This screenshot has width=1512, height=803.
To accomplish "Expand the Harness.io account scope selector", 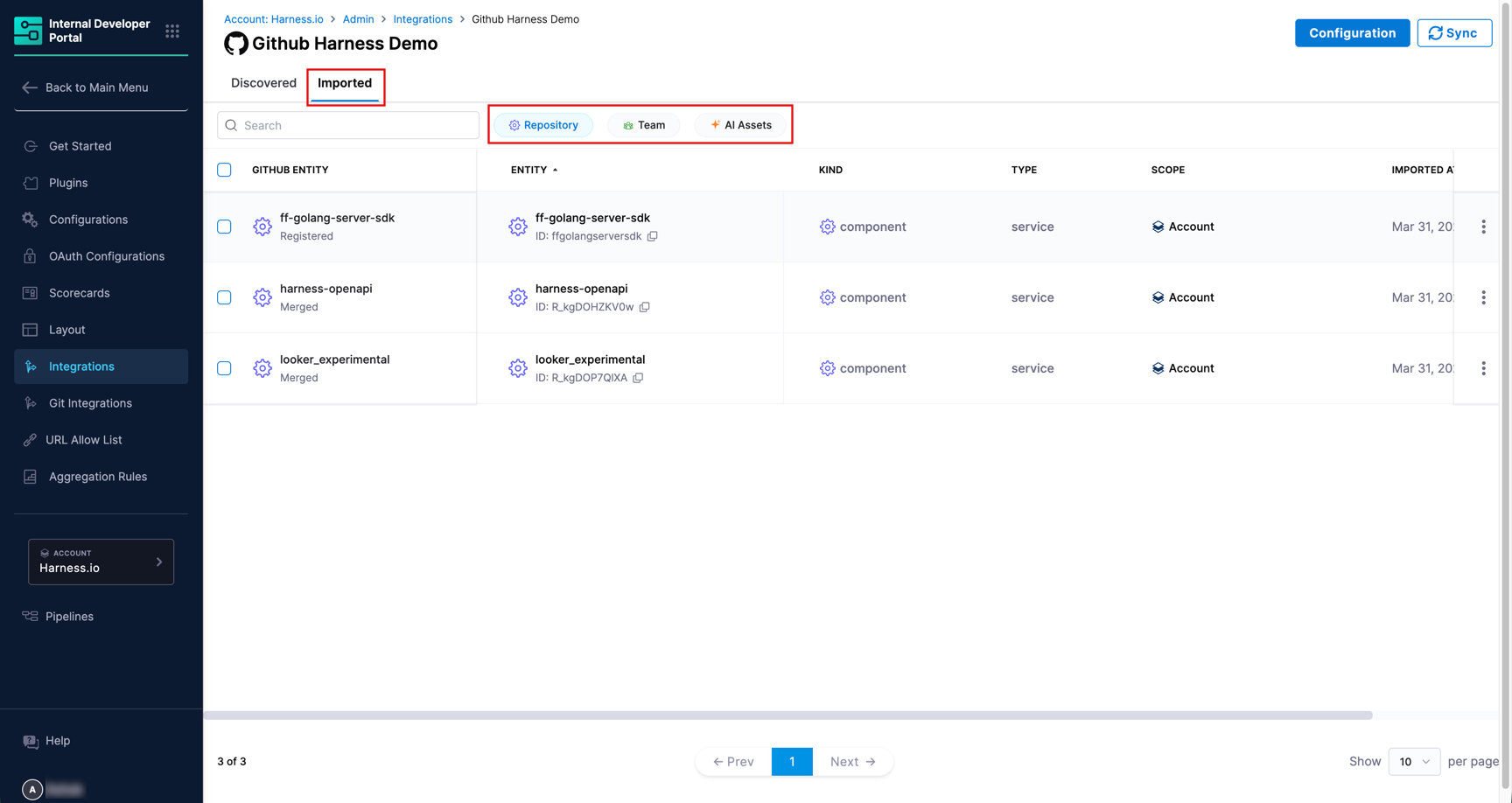I will [101, 562].
